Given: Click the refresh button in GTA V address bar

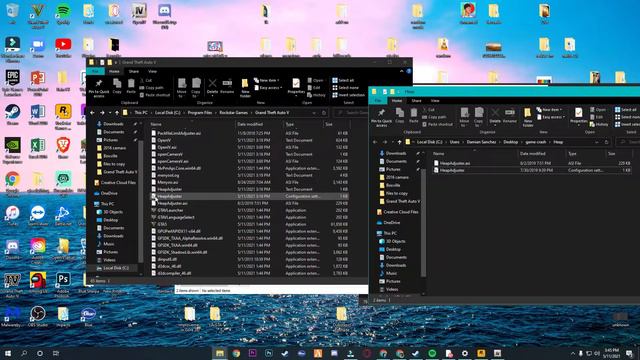Looking at the screenshot, I should [x=324, y=113].
